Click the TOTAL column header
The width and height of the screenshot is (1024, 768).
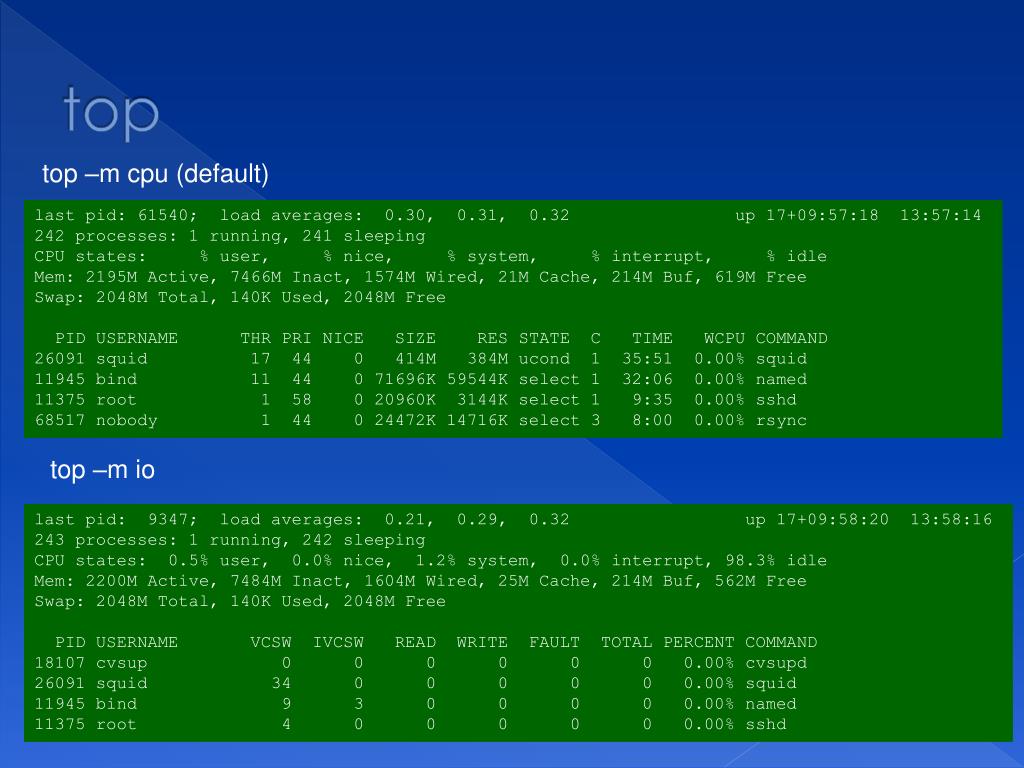(x=626, y=643)
